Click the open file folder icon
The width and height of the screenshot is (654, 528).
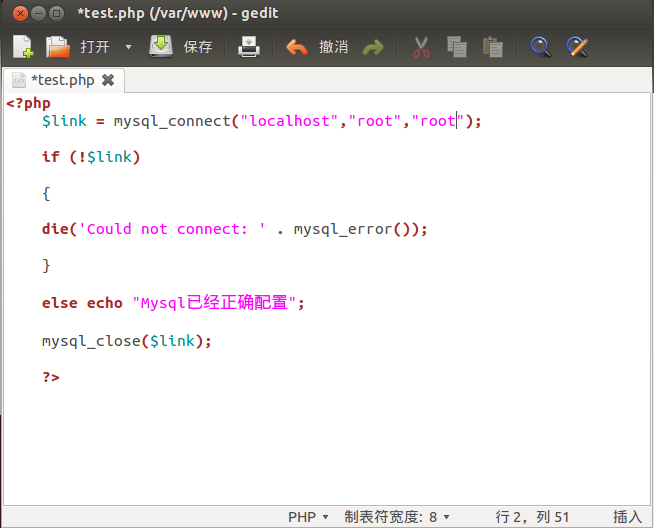click(x=58, y=47)
